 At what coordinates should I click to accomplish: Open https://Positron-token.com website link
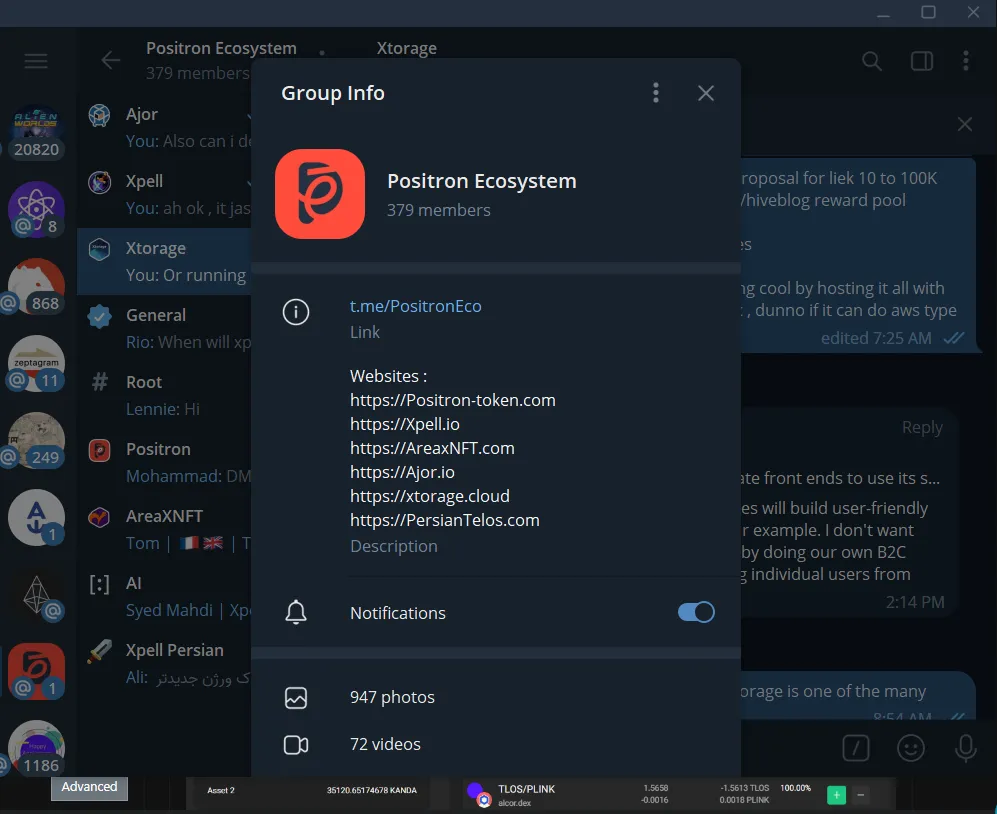point(453,400)
